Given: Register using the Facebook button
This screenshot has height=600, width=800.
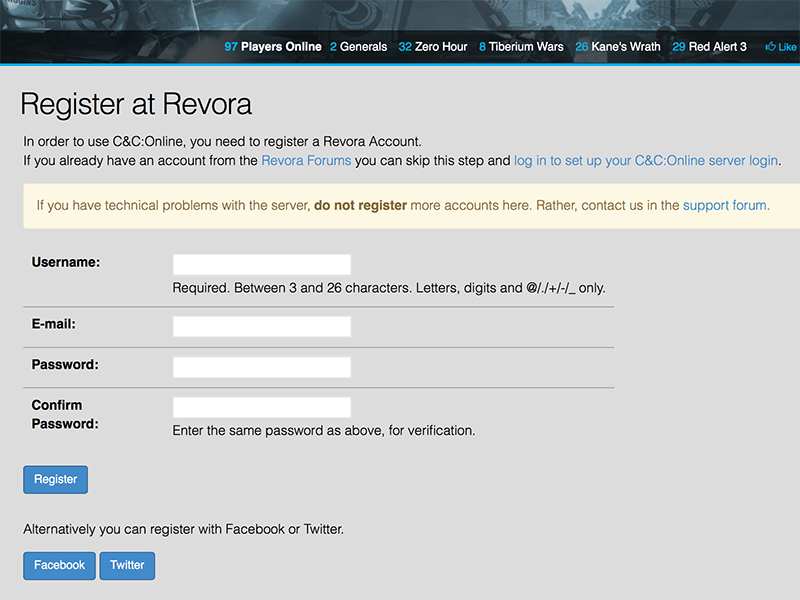Looking at the screenshot, I should tap(59, 565).
